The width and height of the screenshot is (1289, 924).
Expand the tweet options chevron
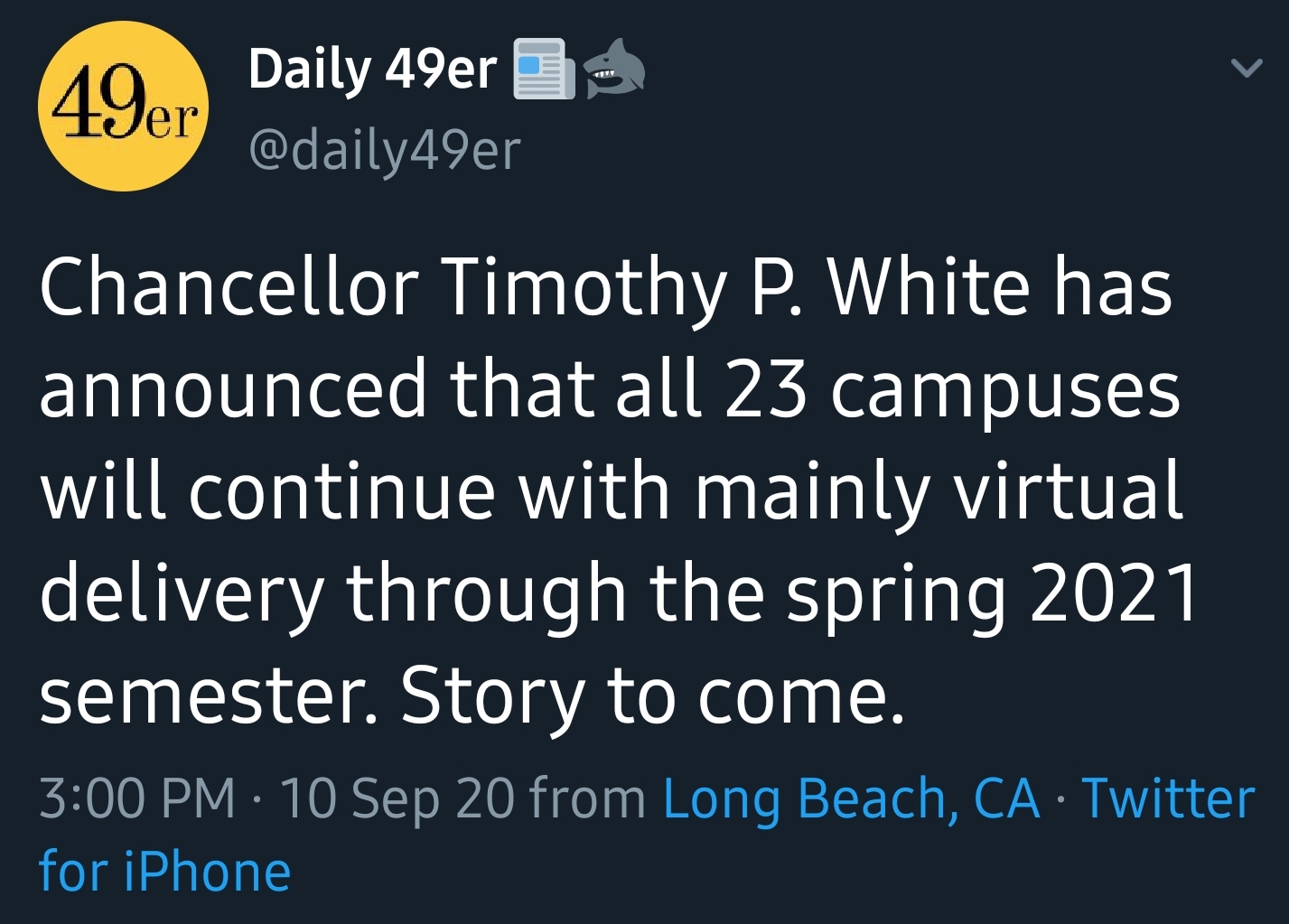pos(1247,68)
